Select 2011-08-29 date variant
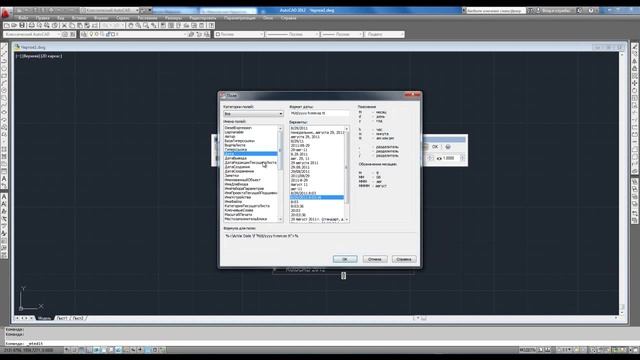Image resolution: width=640 pixels, height=360 pixels. click(300, 145)
